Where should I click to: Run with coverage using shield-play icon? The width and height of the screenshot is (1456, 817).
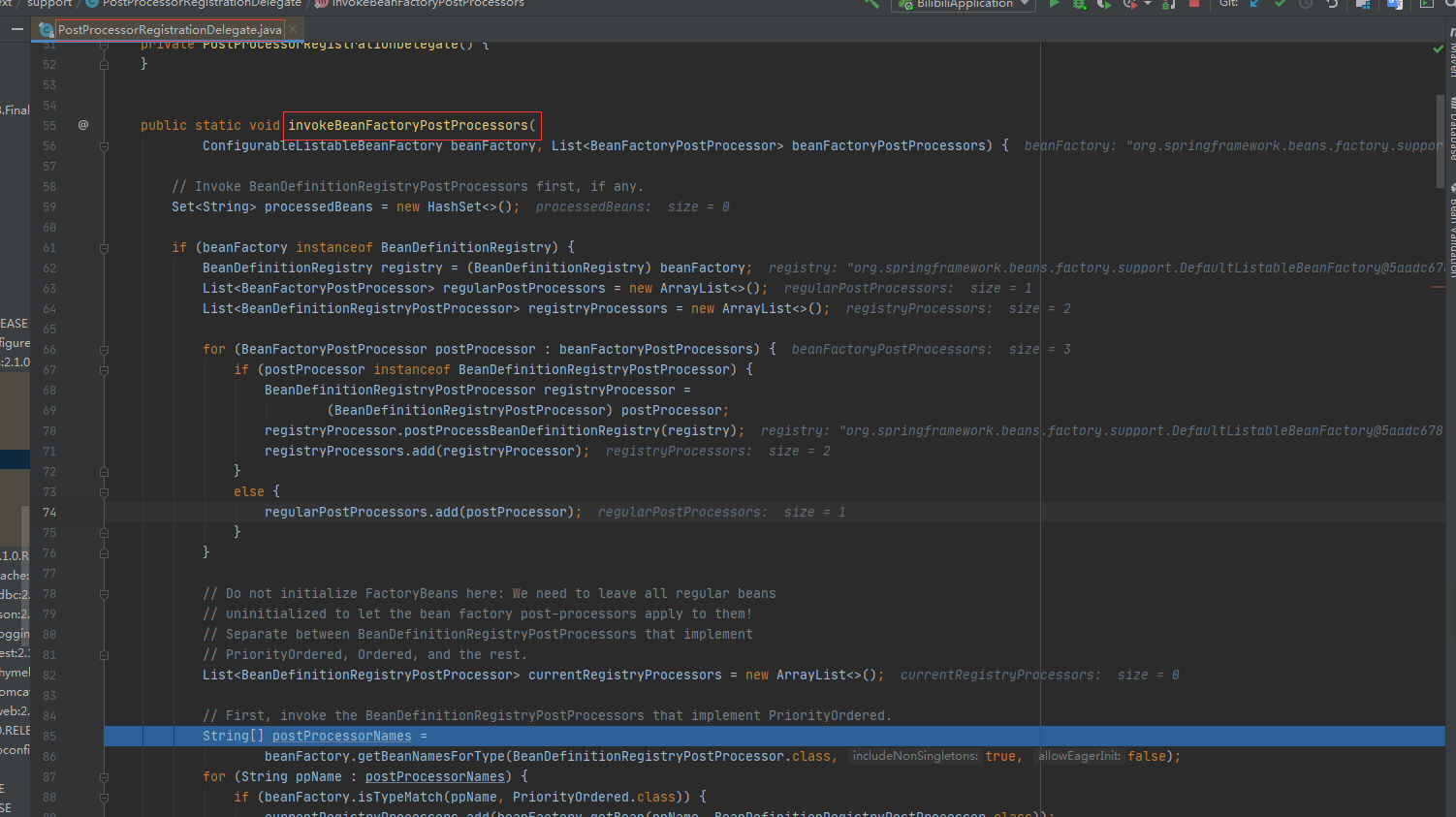coord(1104,4)
